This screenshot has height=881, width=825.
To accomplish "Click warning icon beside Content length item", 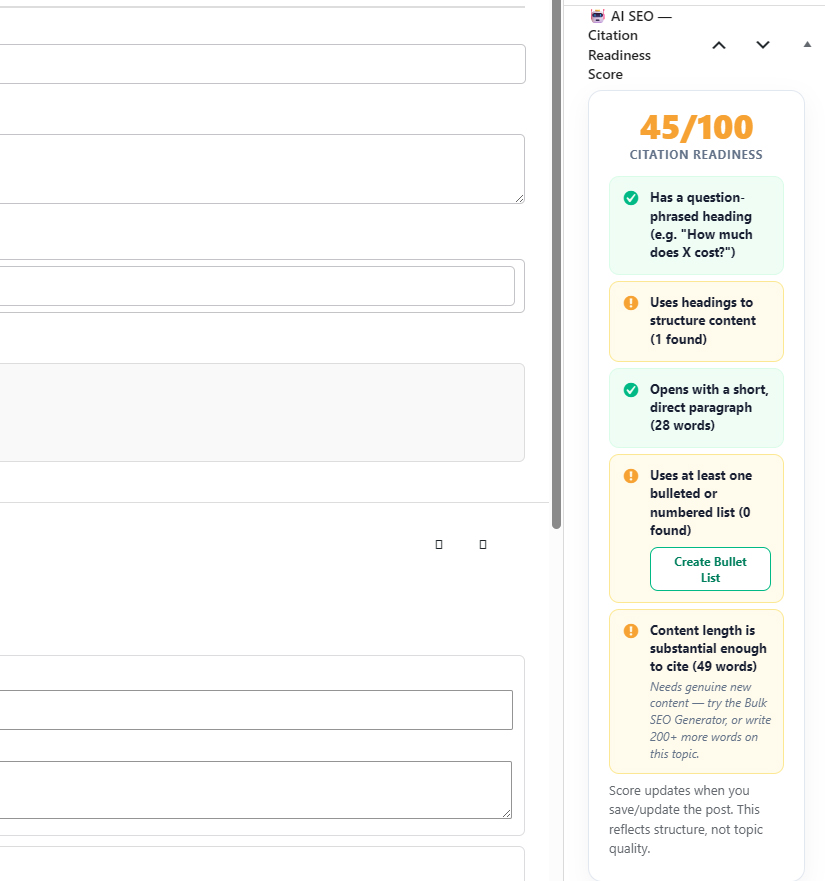I will pyautogui.click(x=631, y=631).
